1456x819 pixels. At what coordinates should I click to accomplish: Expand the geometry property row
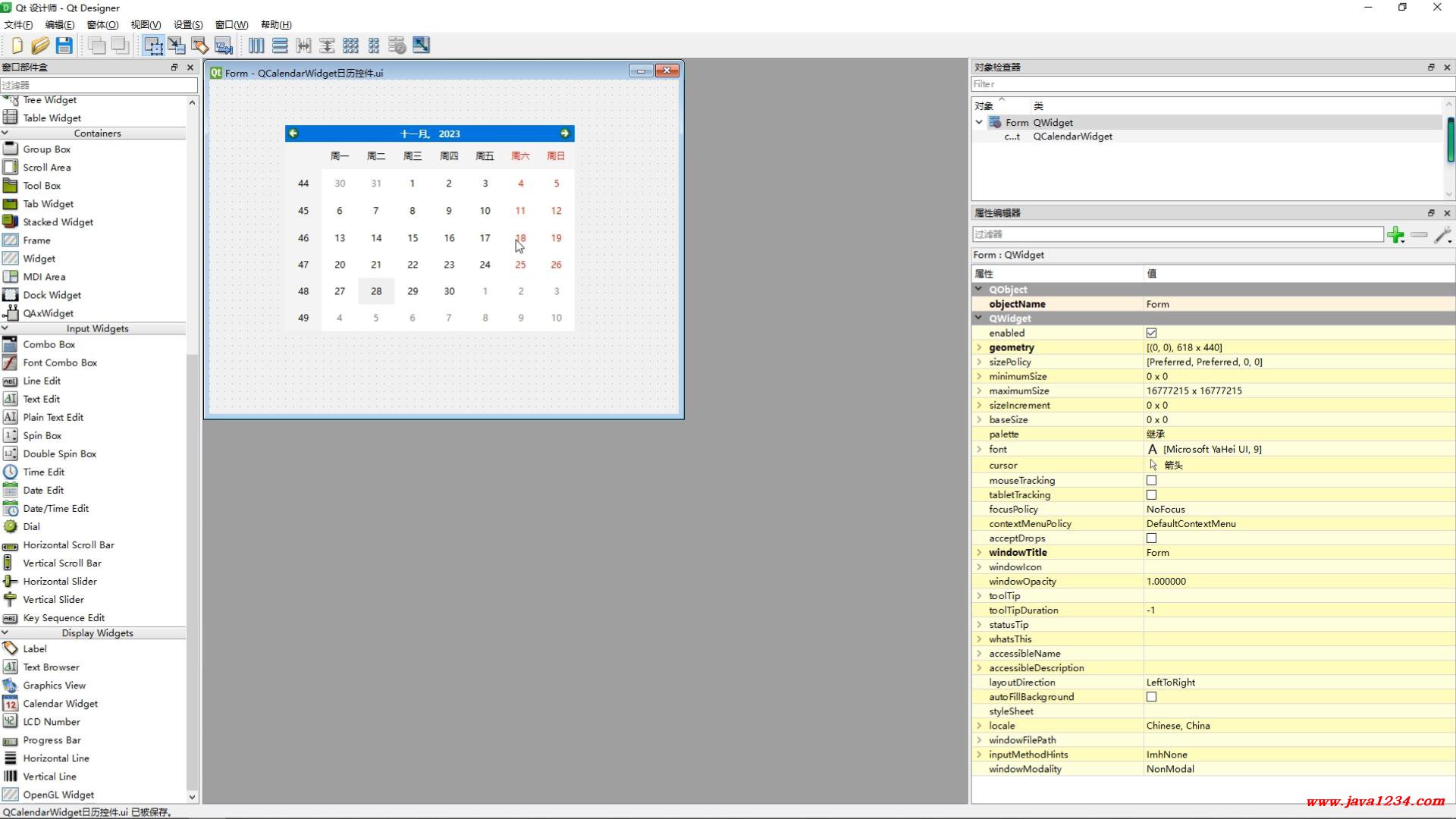979,347
